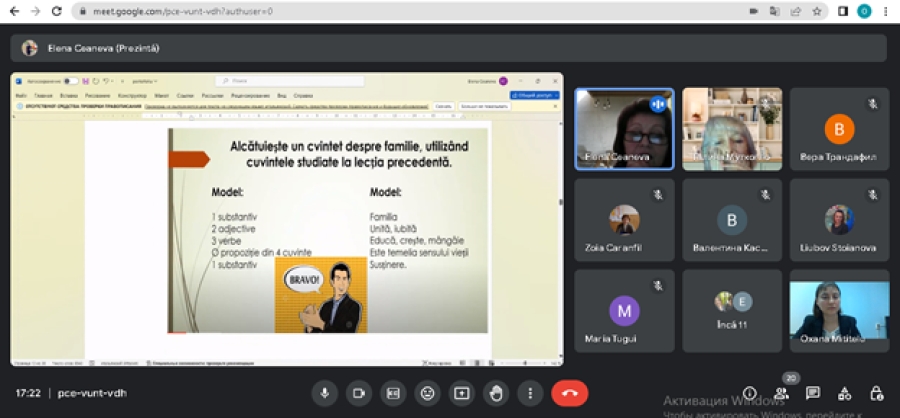Viewport: 900px width, 418px height.
Task: Open the chat messages panel
Action: pos(813,393)
